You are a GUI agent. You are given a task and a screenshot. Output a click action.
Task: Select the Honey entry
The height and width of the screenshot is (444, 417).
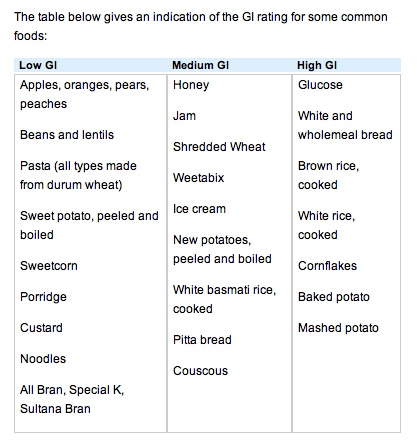[191, 85]
